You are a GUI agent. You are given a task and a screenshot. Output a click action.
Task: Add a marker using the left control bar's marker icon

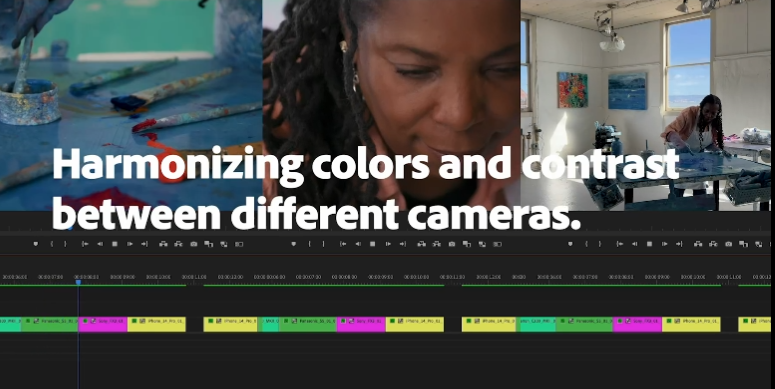pyautogui.click(x=35, y=244)
